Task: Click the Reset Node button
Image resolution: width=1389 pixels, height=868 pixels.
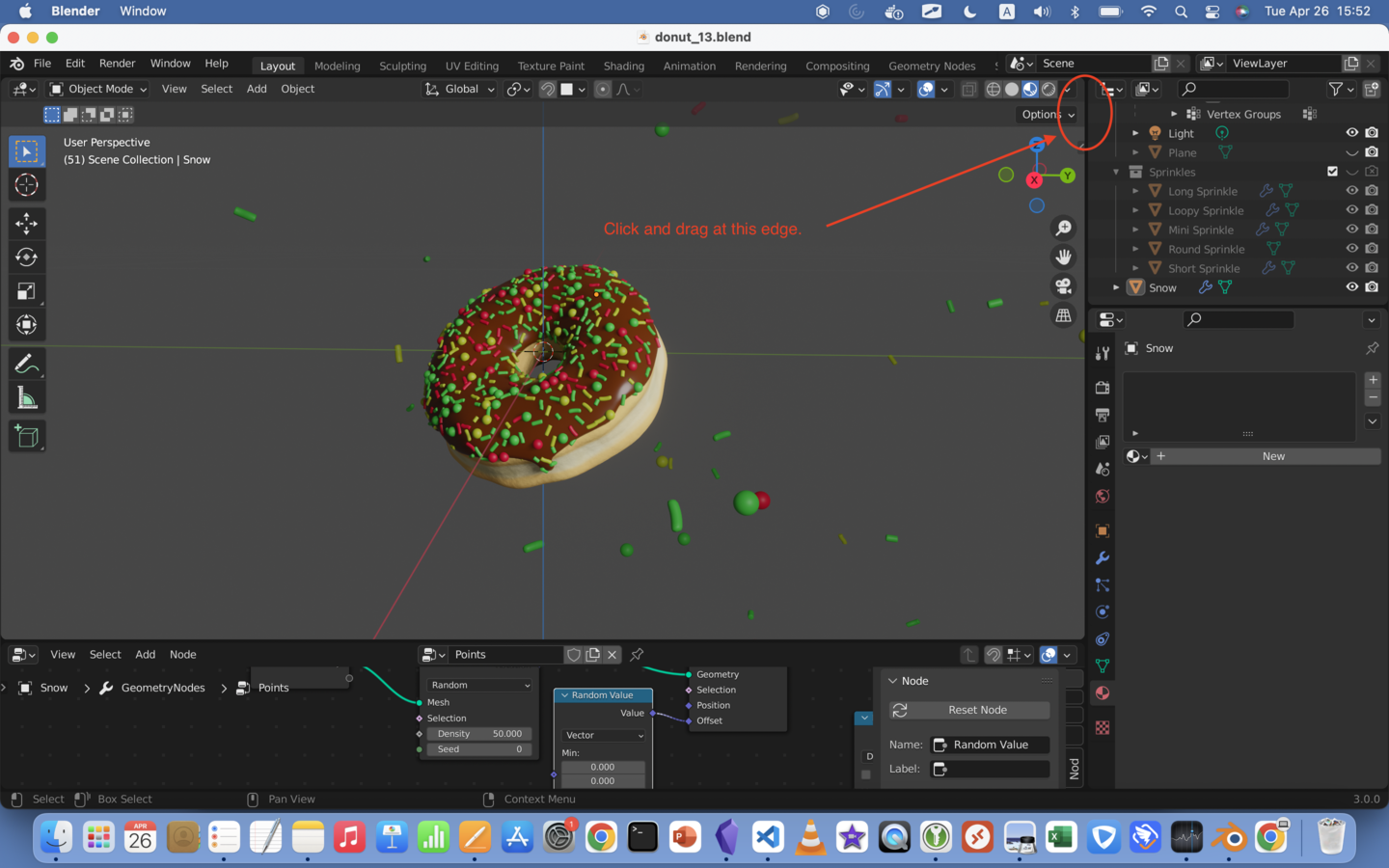Action: click(976, 710)
